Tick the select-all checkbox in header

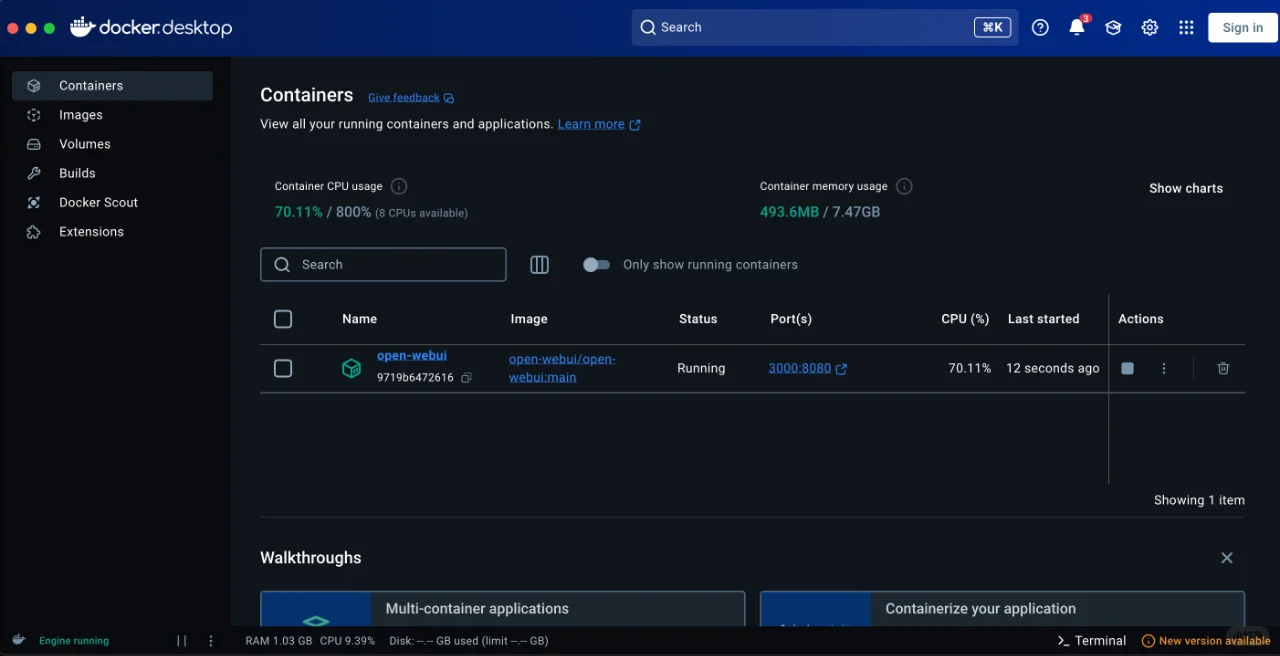[283, 319]
